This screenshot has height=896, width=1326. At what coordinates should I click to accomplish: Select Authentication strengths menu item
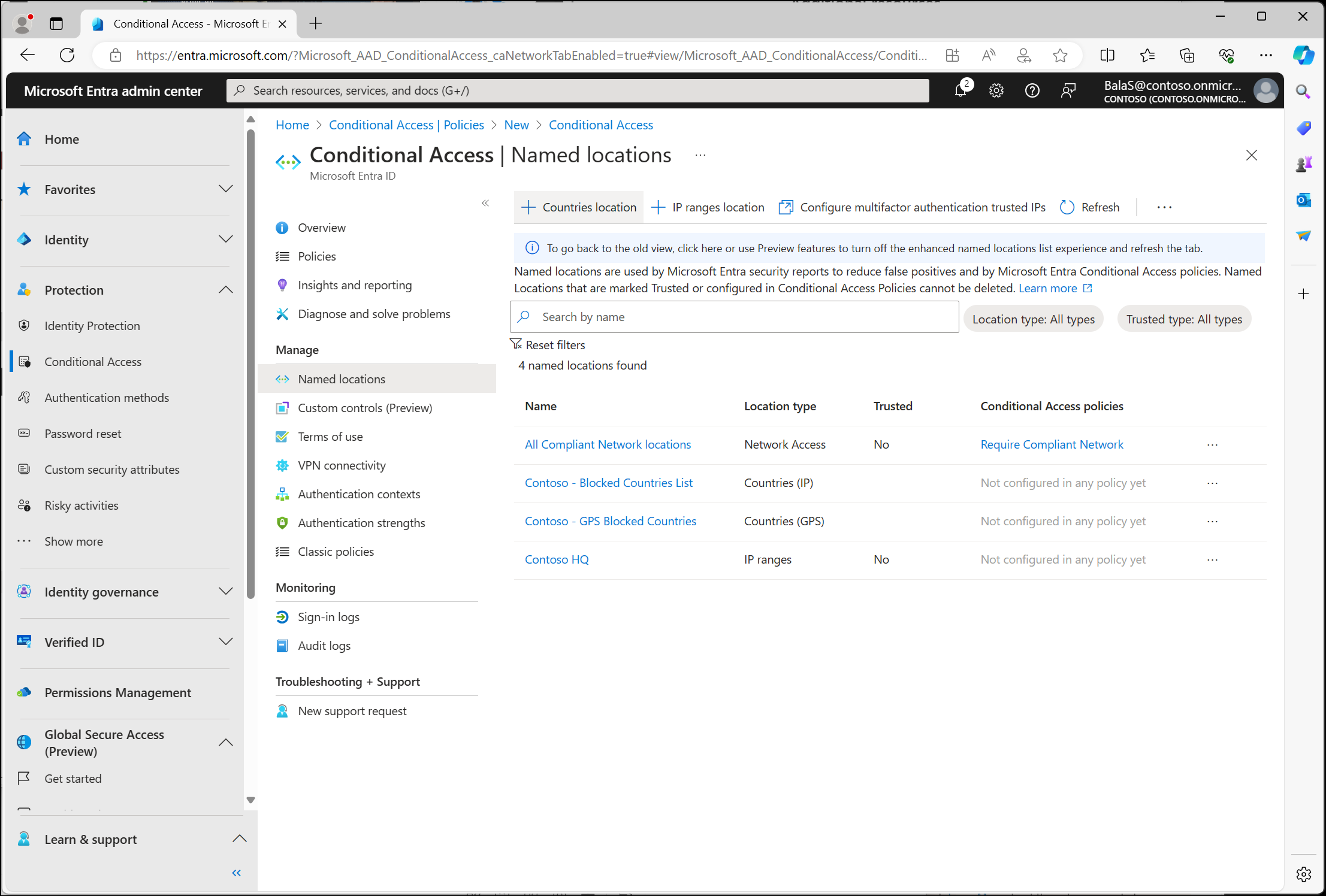coord(361,523)
